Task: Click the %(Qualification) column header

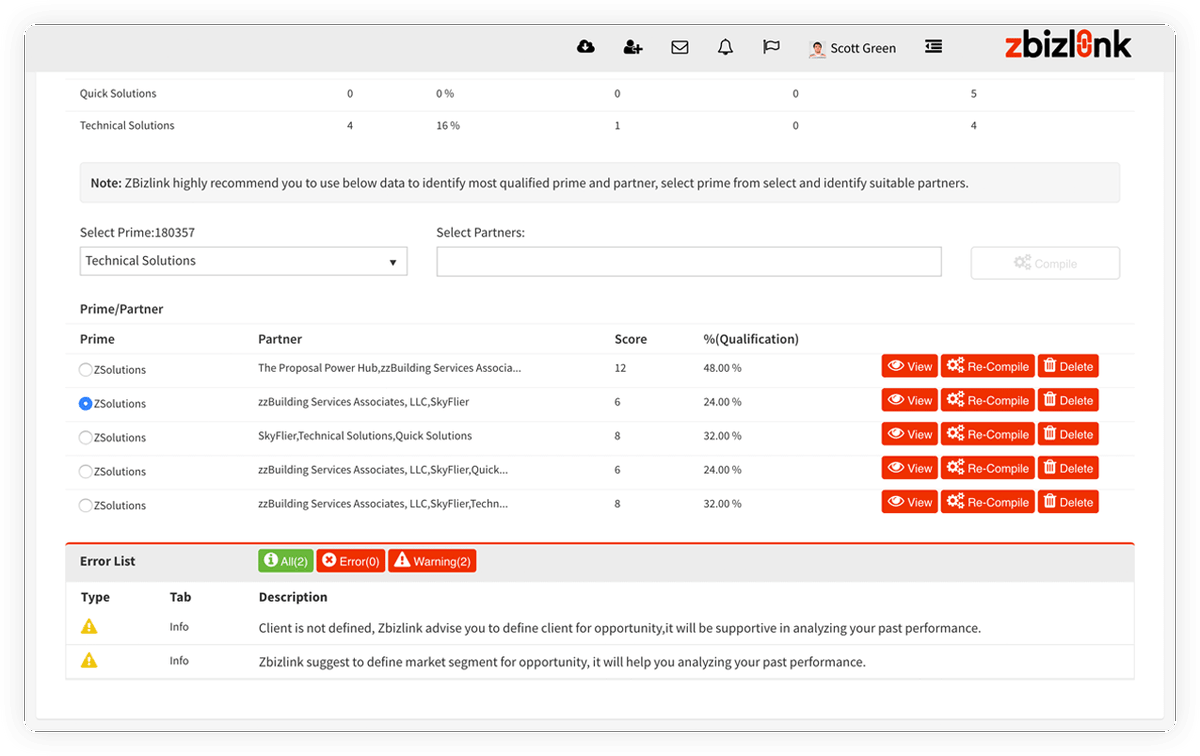Action: tap(751, 339)
